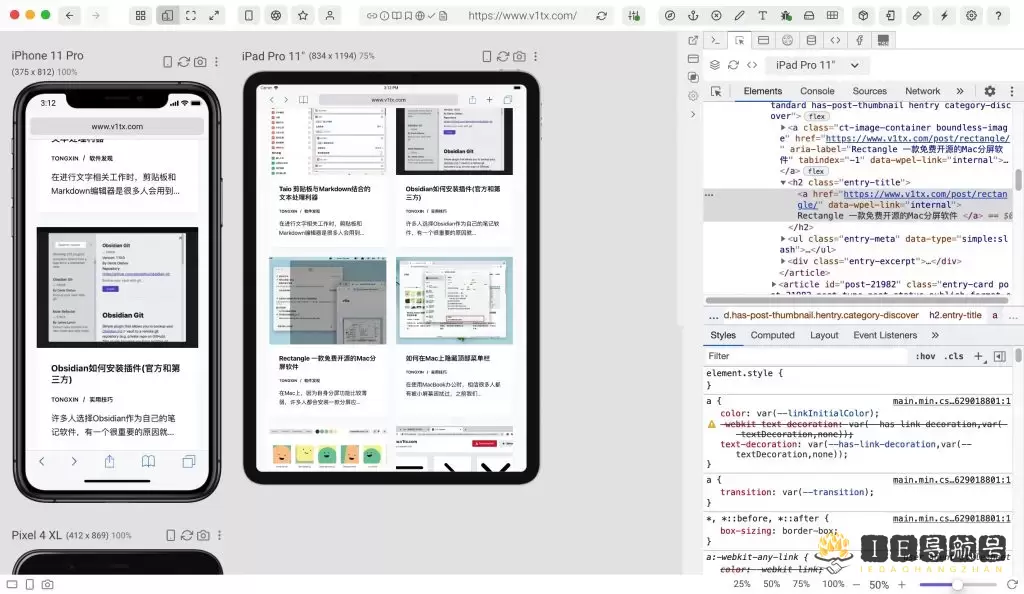1024x594 pixels.
Task: Switch to the Layout styles tab
Action: (x=824, y=335)
